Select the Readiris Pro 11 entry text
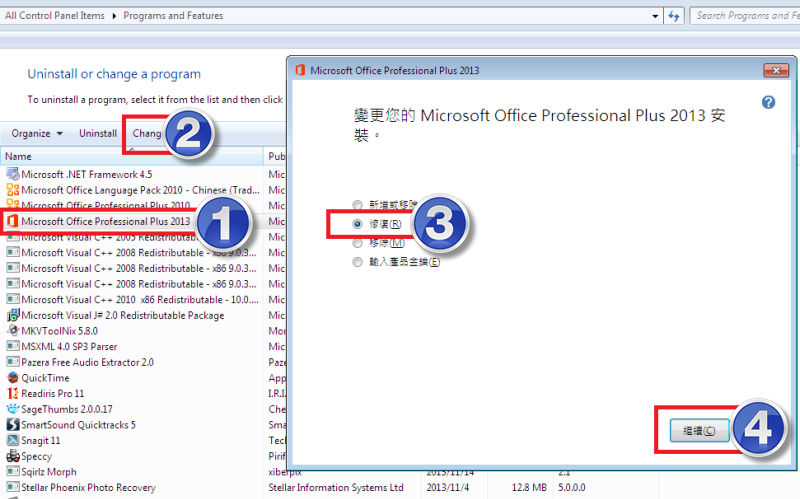Image resolution: width=800 pixels, height=499 pixels. [53, 394]
